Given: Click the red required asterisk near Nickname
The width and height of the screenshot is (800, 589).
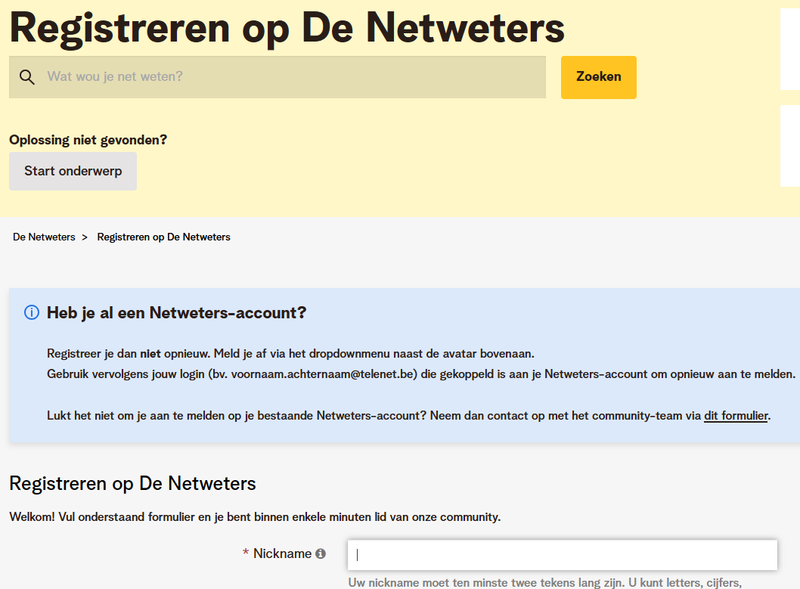Looking at the screenshot, I should [246, 554].
